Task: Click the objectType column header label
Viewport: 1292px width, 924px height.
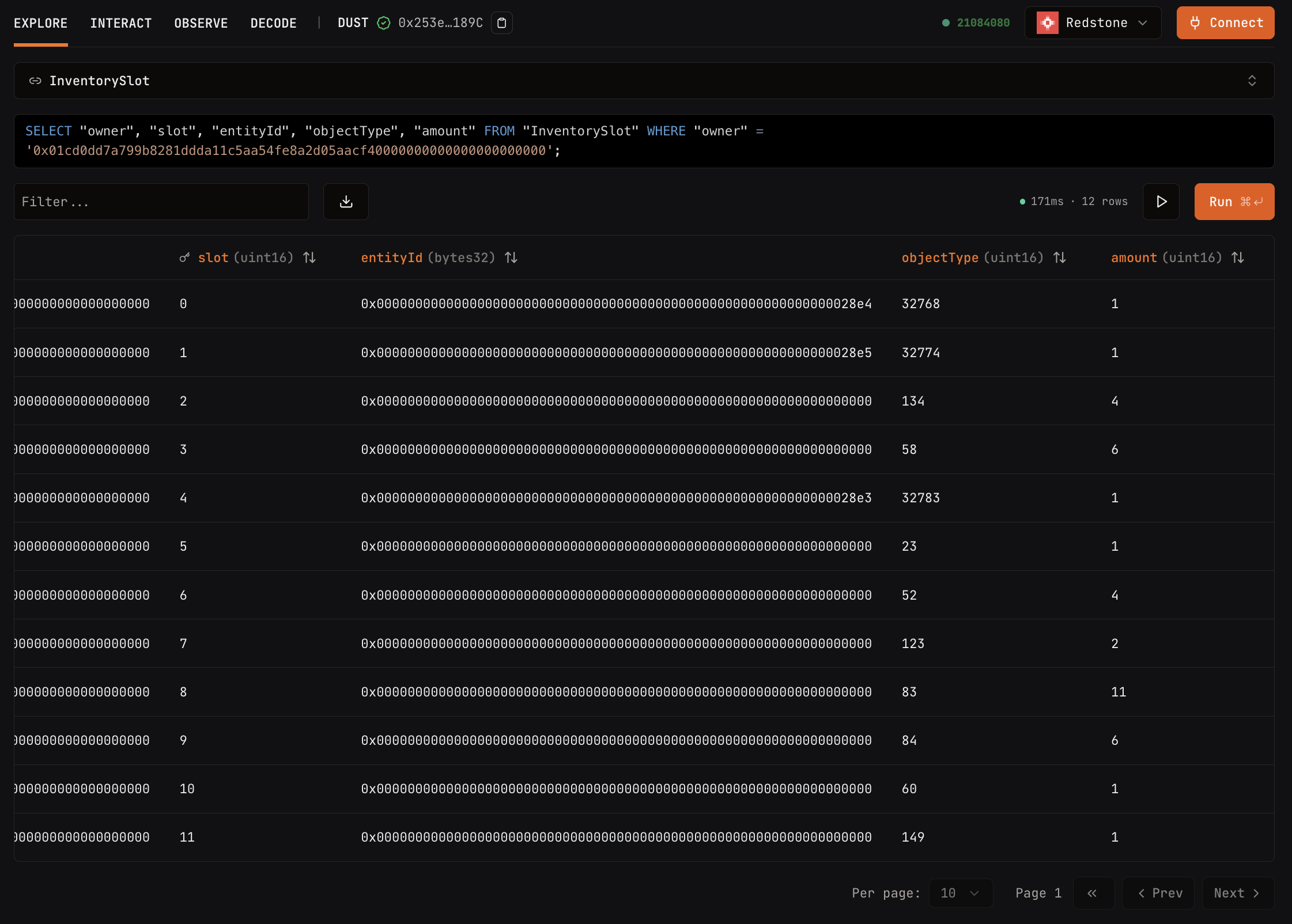Action: (x=940, y=257)
